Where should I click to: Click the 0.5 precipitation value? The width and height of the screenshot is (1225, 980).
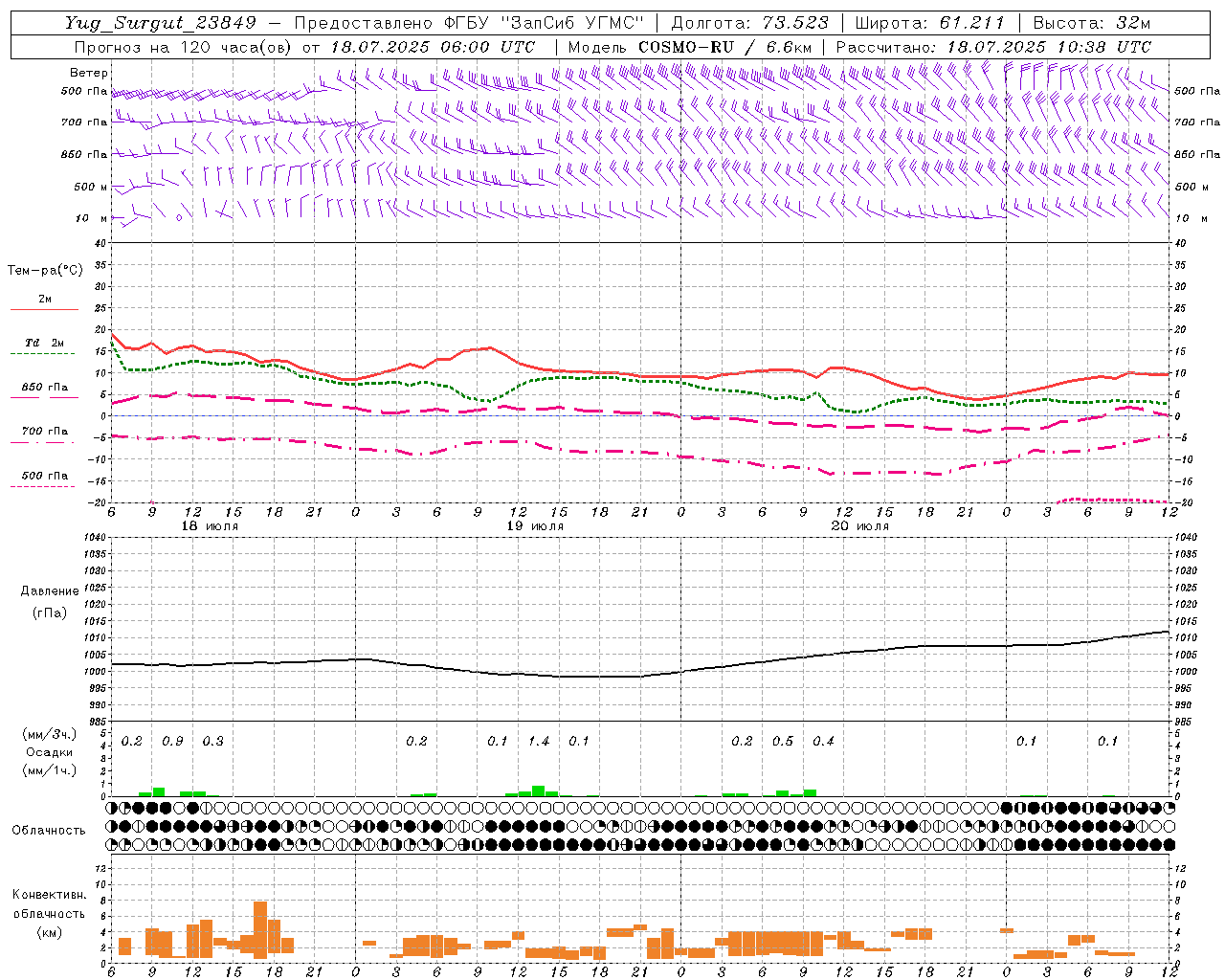(783, 742)
